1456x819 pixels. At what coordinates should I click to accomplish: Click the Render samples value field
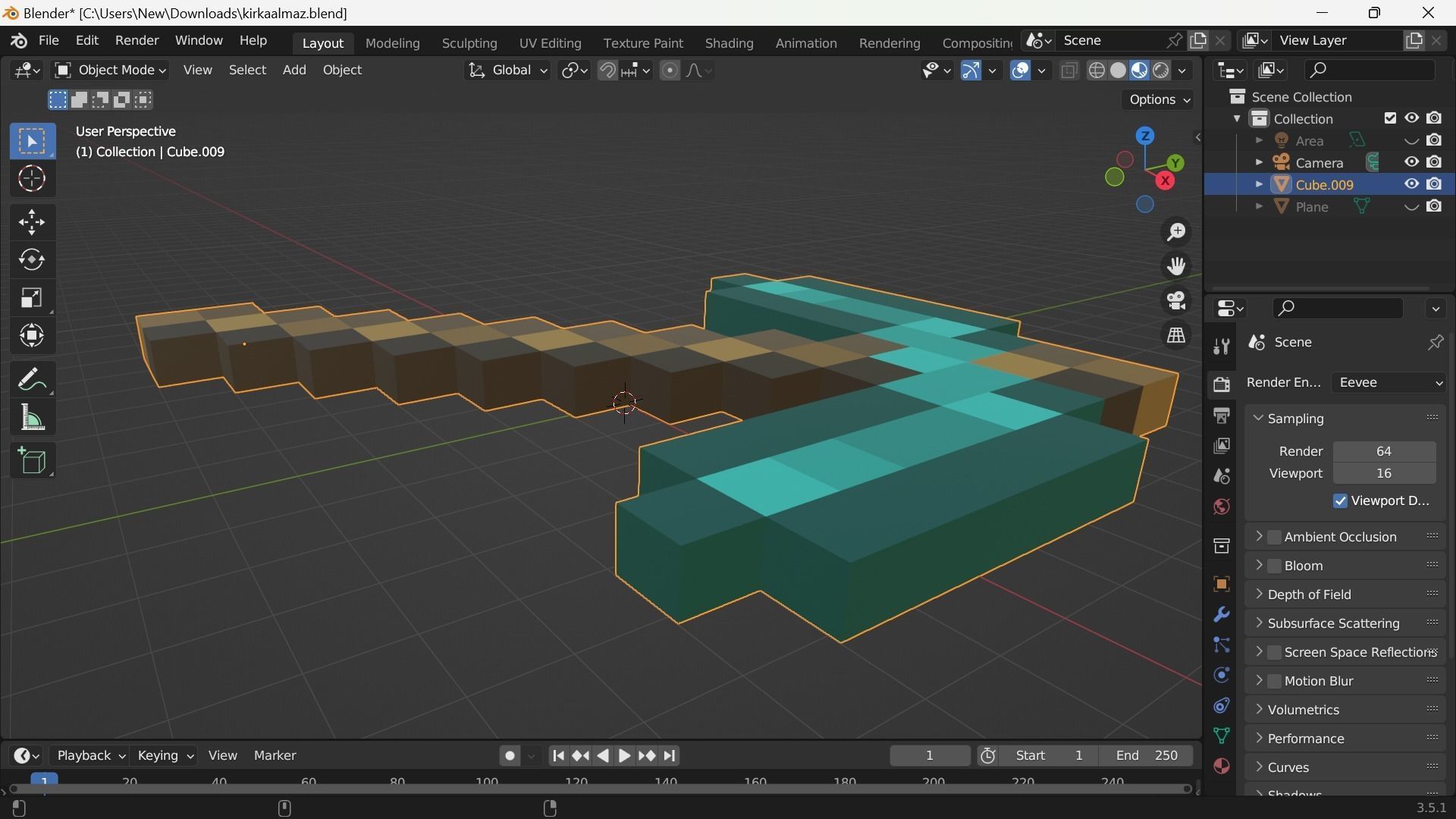[1383, 451]
